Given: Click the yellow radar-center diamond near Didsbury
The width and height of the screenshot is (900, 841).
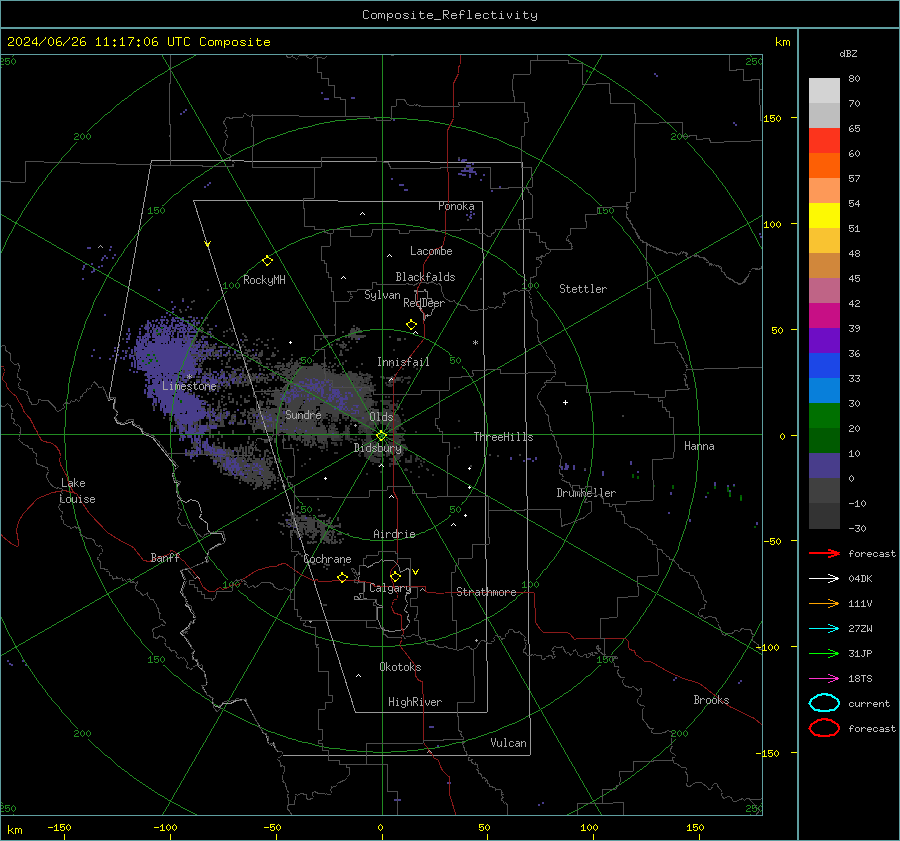Looking at the screenshot, I should coord(381,436).
